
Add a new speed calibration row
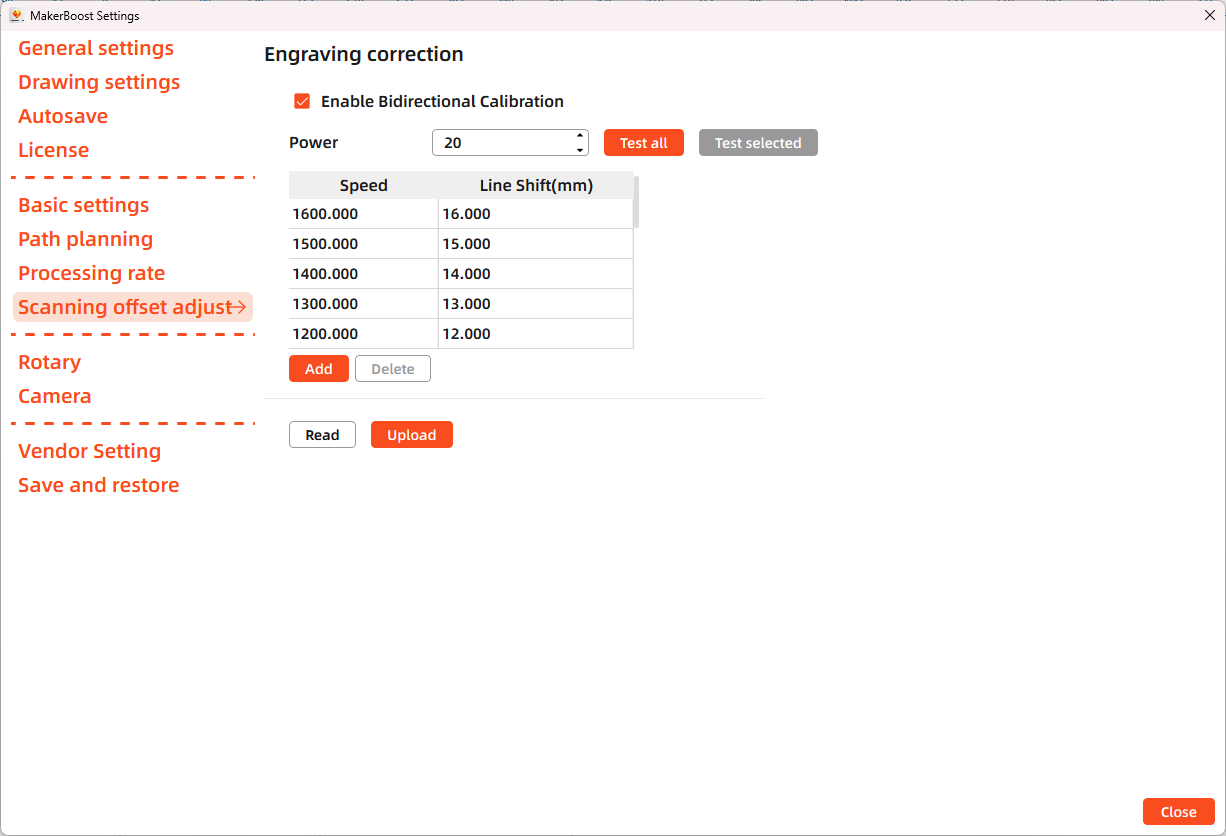(318, 368)
